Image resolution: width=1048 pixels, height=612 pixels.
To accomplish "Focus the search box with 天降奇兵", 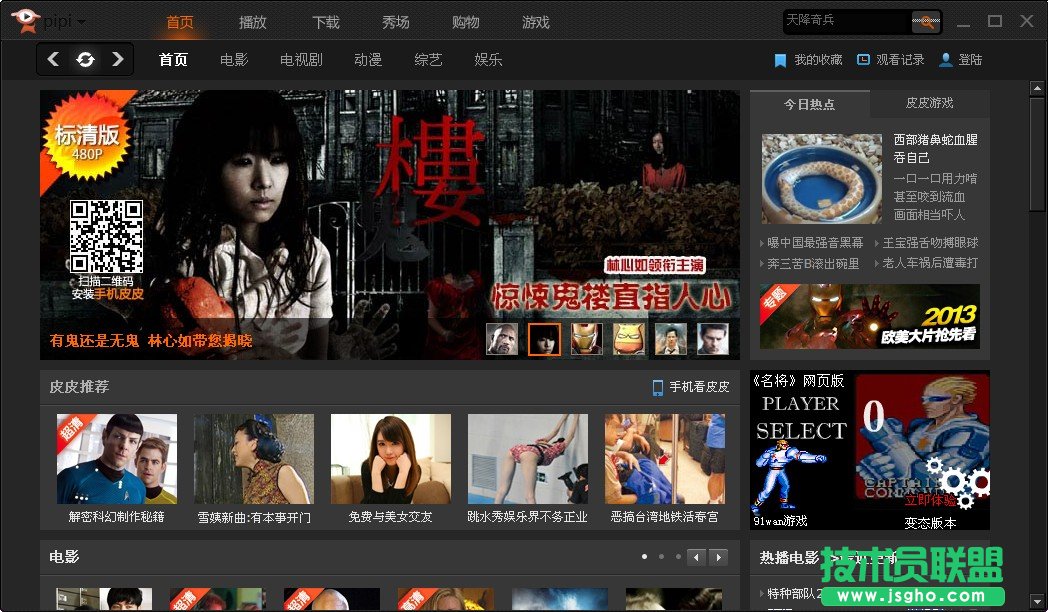I will pos(847,21).
